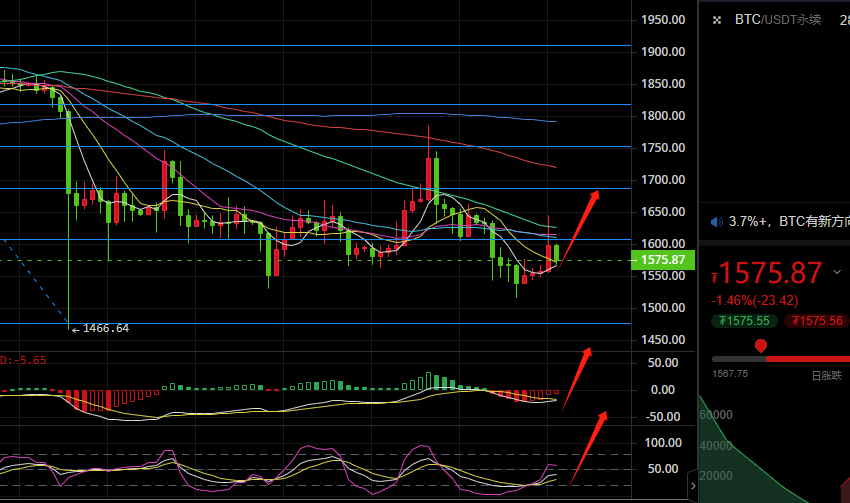The height and width of the screenshot is (503, 850).
Task: Expand the chevron next to the 1575.87 price
Action: [x=838, y=272]
